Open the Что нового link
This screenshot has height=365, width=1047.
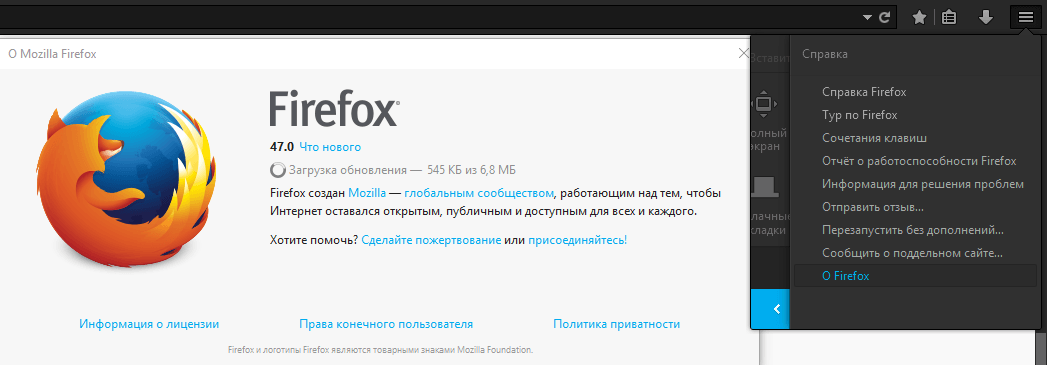[330, 147]
